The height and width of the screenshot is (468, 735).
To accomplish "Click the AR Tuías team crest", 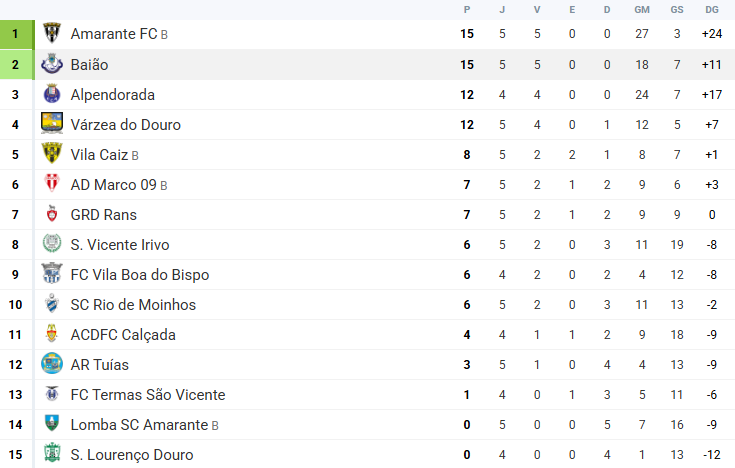I will click(52, 364).
